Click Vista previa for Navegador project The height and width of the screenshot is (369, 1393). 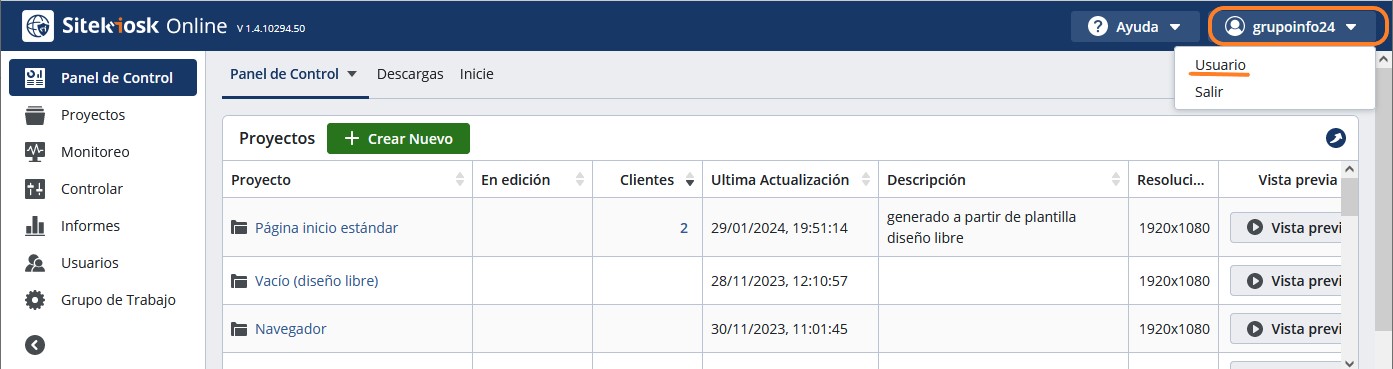click(x=1285, y=329)
